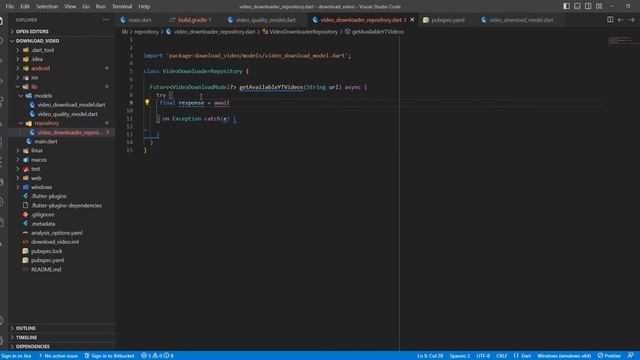Click the Ln 9, Col 28 cursor position
This screenshot has height=360, width=640.
coord(430,356)
